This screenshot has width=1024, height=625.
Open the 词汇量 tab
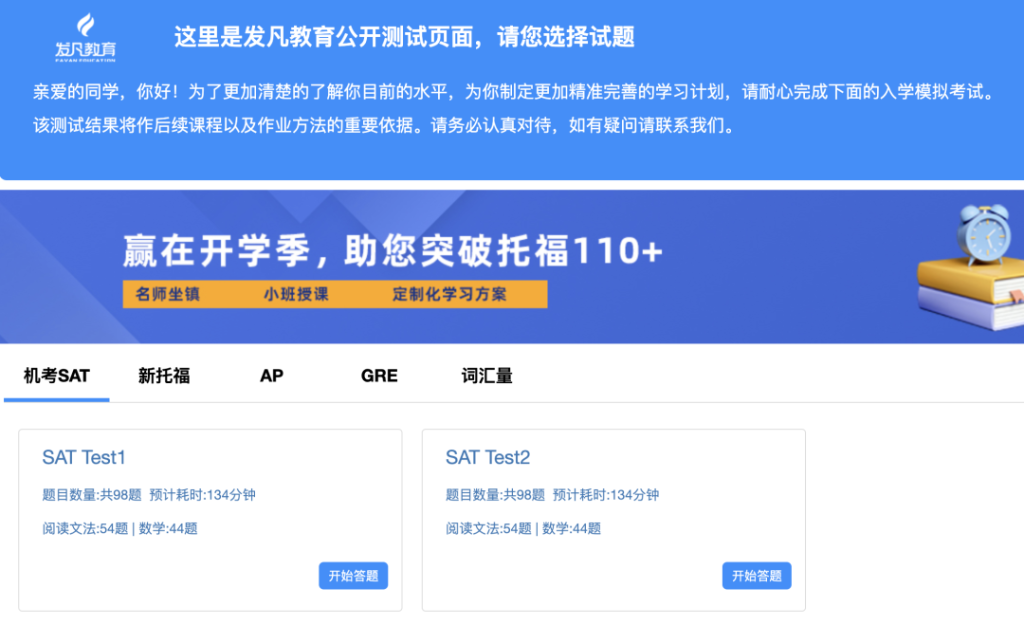tap(487, 376)
